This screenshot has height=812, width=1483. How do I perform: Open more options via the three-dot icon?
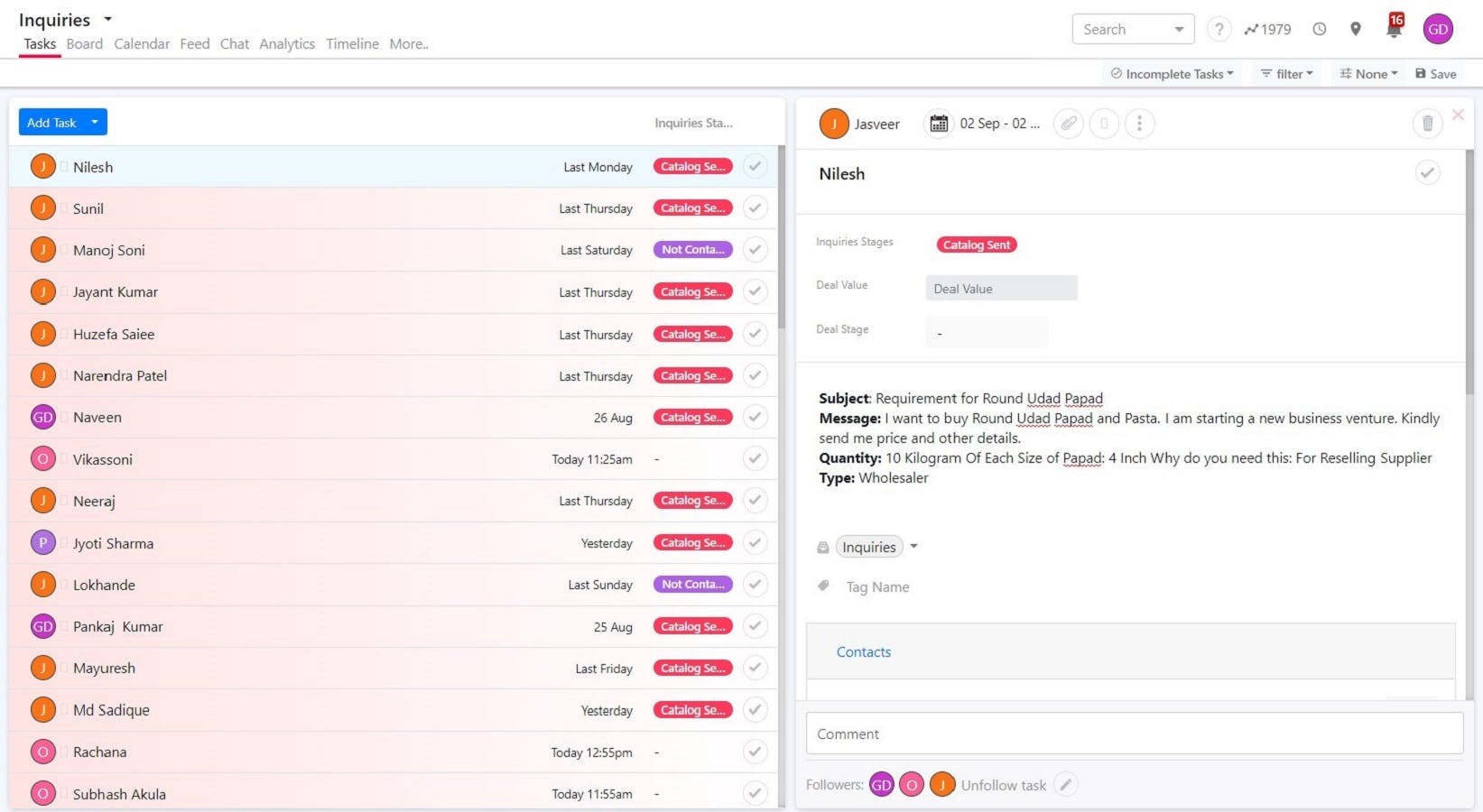pos(1140,124)
